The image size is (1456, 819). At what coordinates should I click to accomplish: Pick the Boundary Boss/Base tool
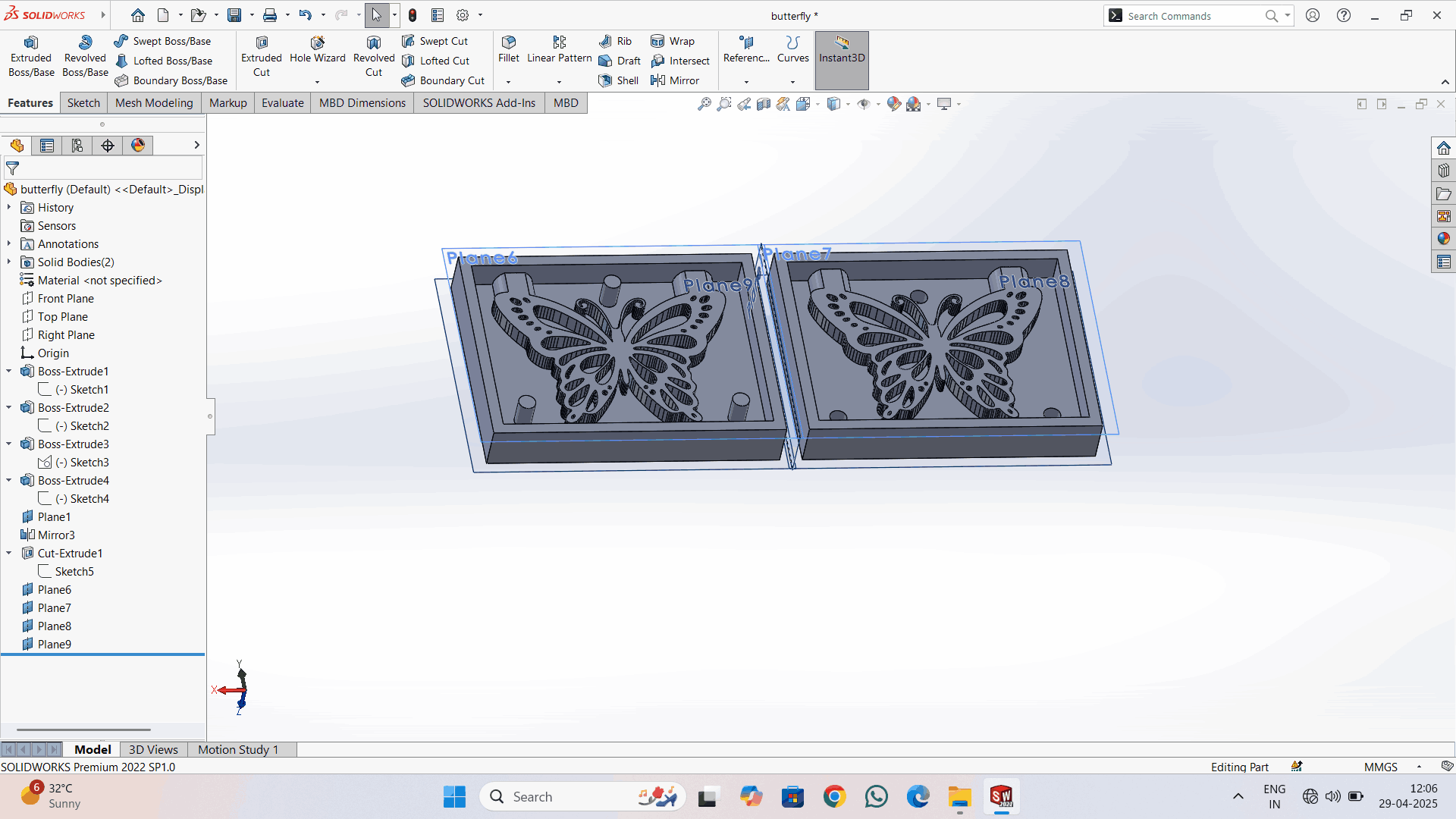click(171, 80)
